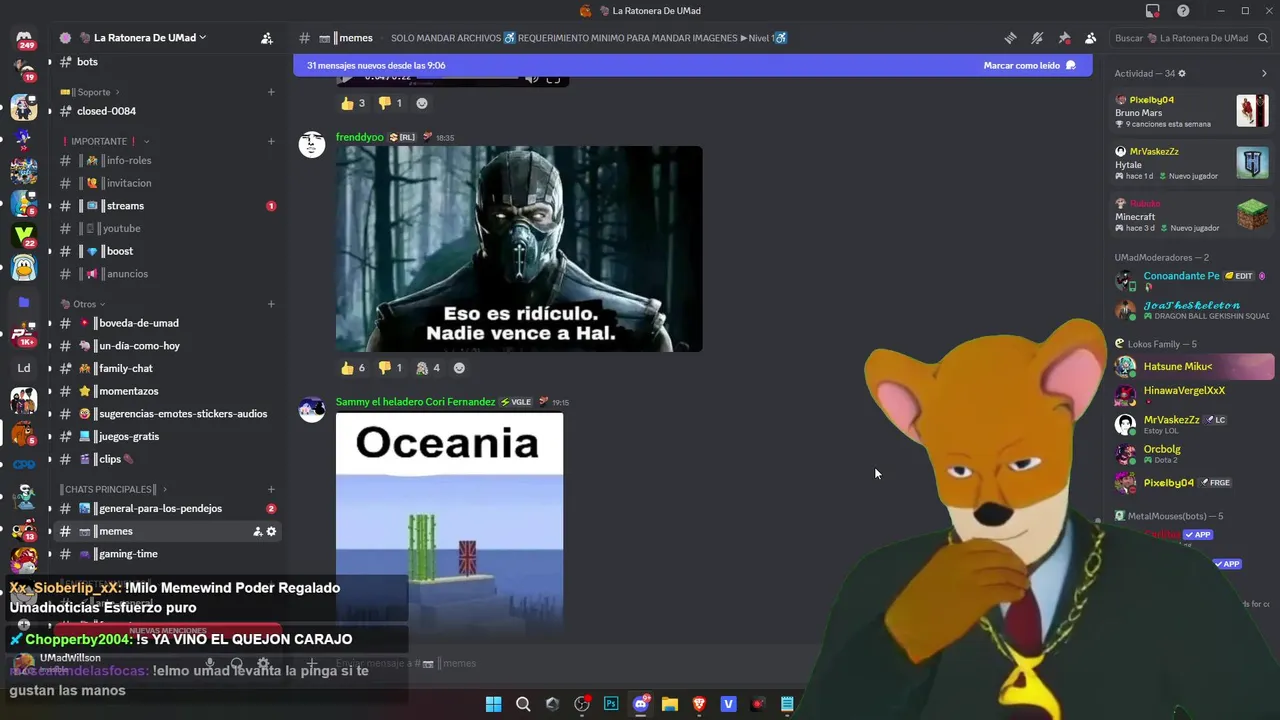Open Sammy el heladero Cori Fernandez profile
Screen dimensions: 1280x720
(x=415, y=402)
